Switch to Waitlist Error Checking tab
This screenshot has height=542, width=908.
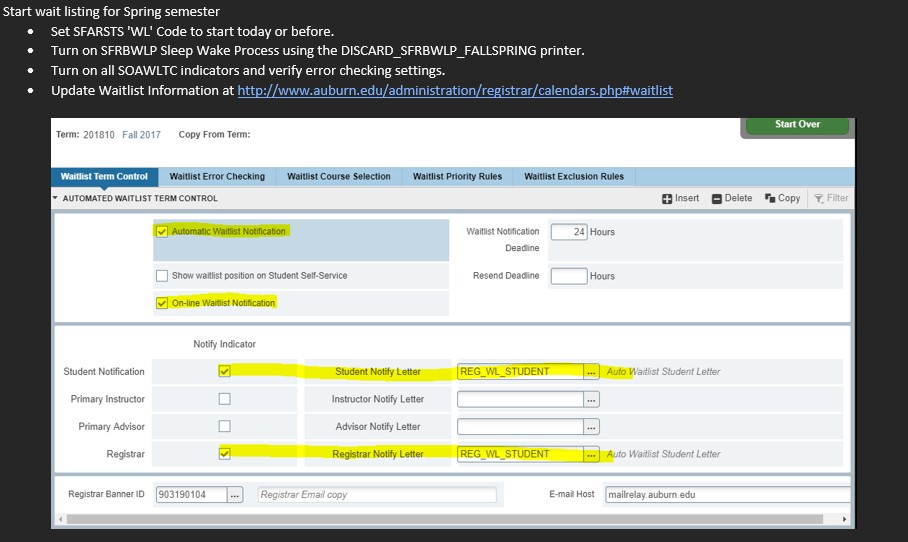tap(217, 177)
